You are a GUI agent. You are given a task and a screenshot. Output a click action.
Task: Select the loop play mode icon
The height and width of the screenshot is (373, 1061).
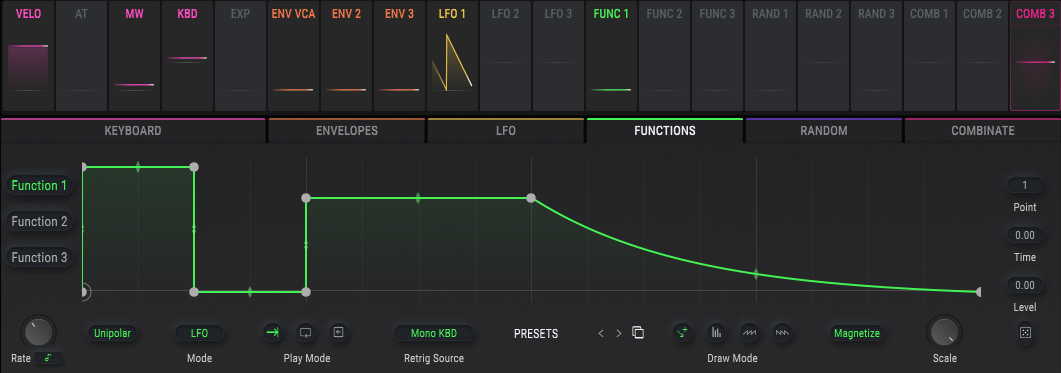306,332
